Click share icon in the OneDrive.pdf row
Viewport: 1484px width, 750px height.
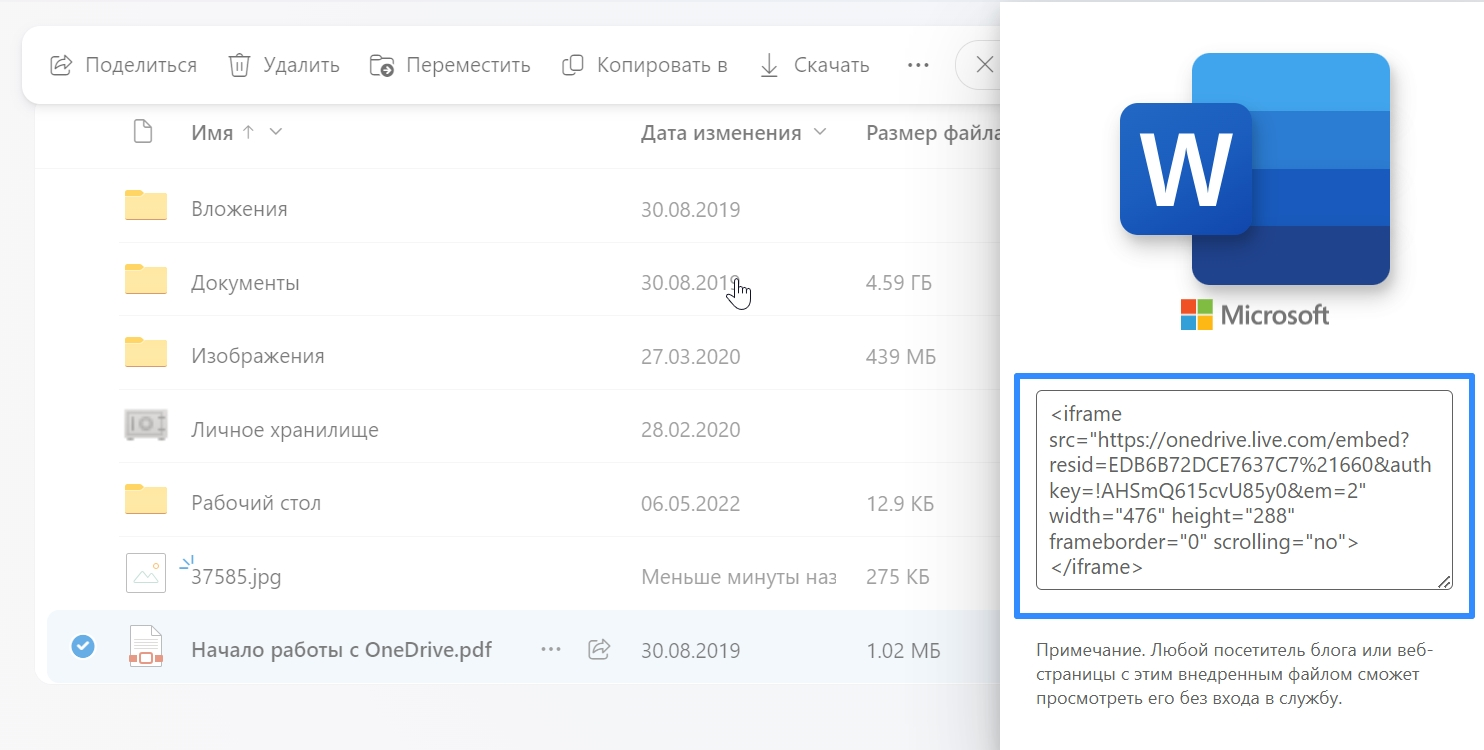tap(599, 649)
